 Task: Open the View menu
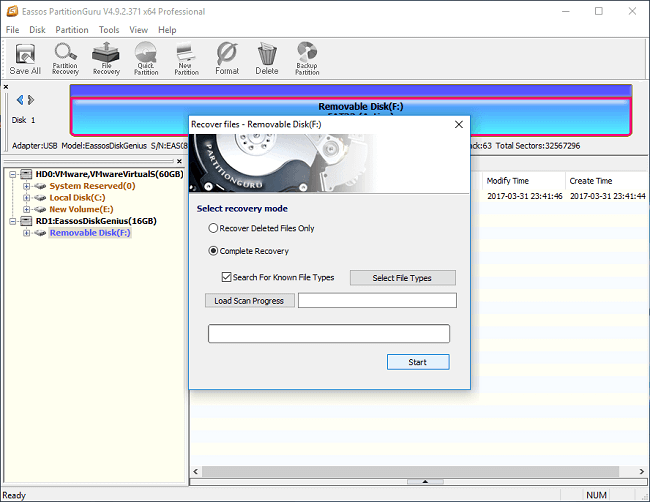pos(138,30)
